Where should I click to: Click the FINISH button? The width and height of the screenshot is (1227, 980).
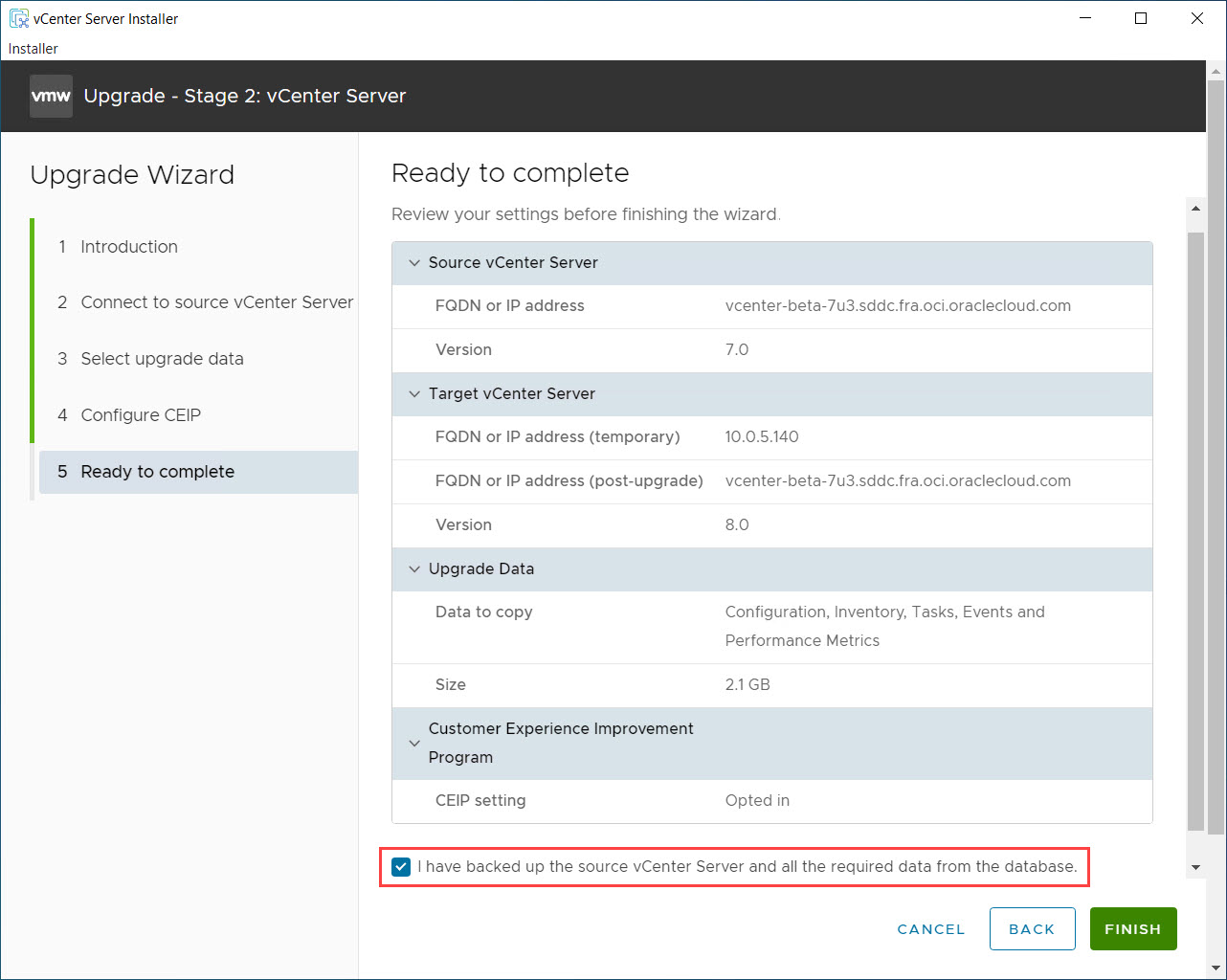tap(1133, 929)
